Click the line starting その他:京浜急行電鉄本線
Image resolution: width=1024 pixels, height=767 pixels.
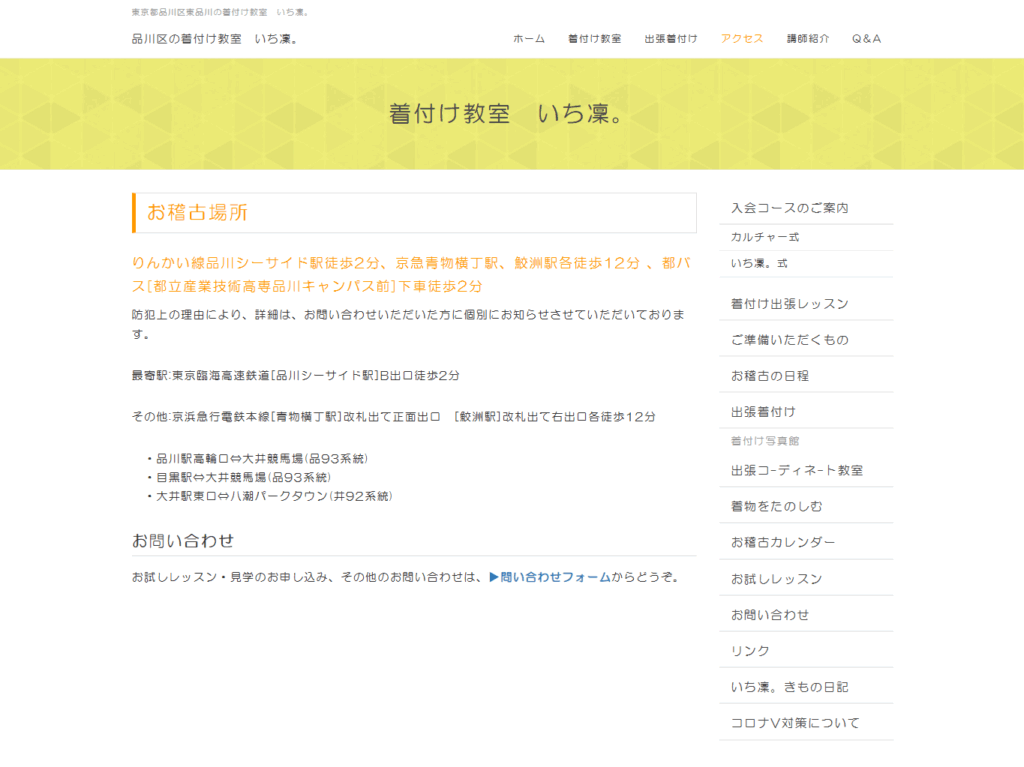(x=393, y=417)
